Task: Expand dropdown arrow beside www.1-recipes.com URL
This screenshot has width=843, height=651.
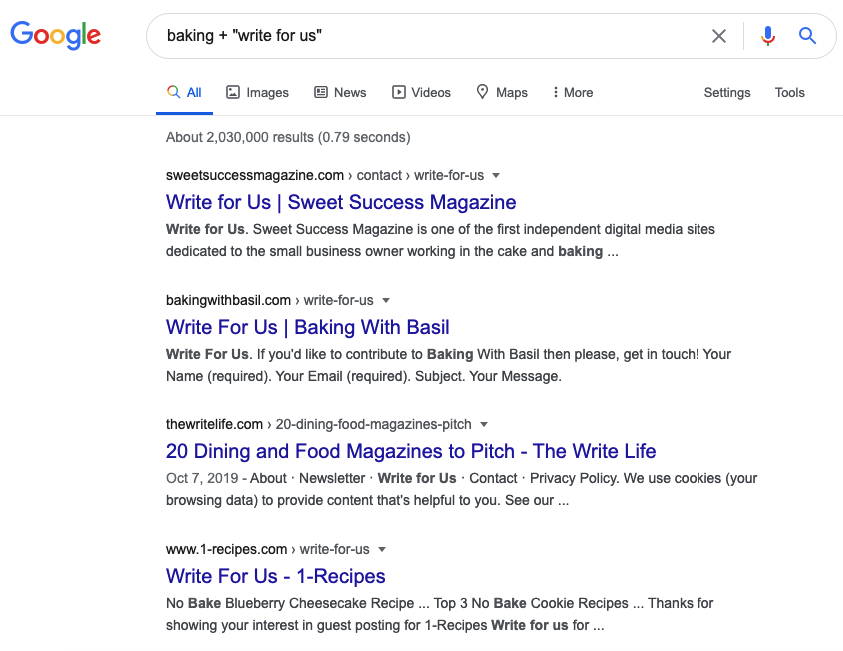Action: tap(382, 549)
